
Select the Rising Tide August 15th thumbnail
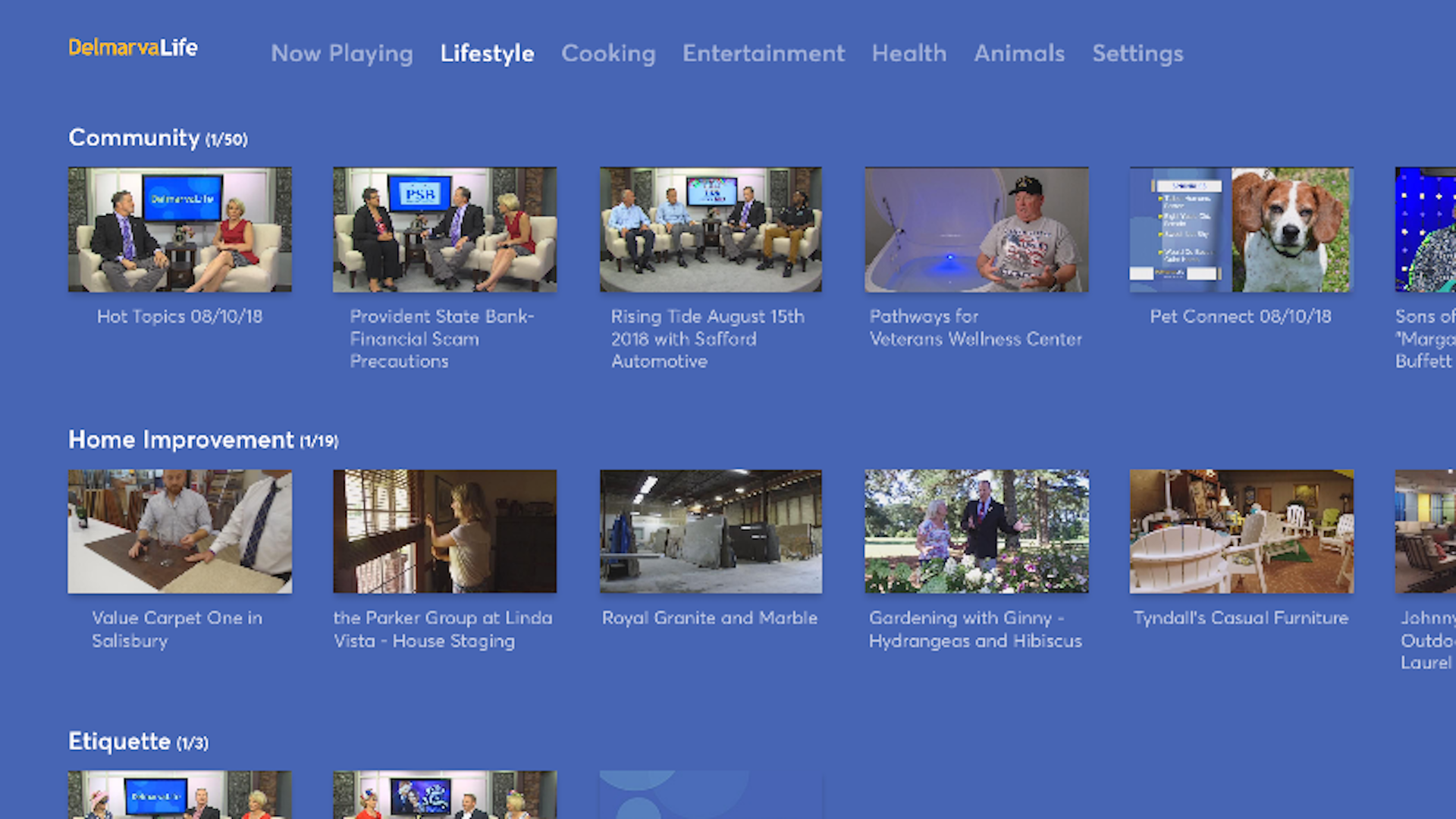click(x=711, y=230)
